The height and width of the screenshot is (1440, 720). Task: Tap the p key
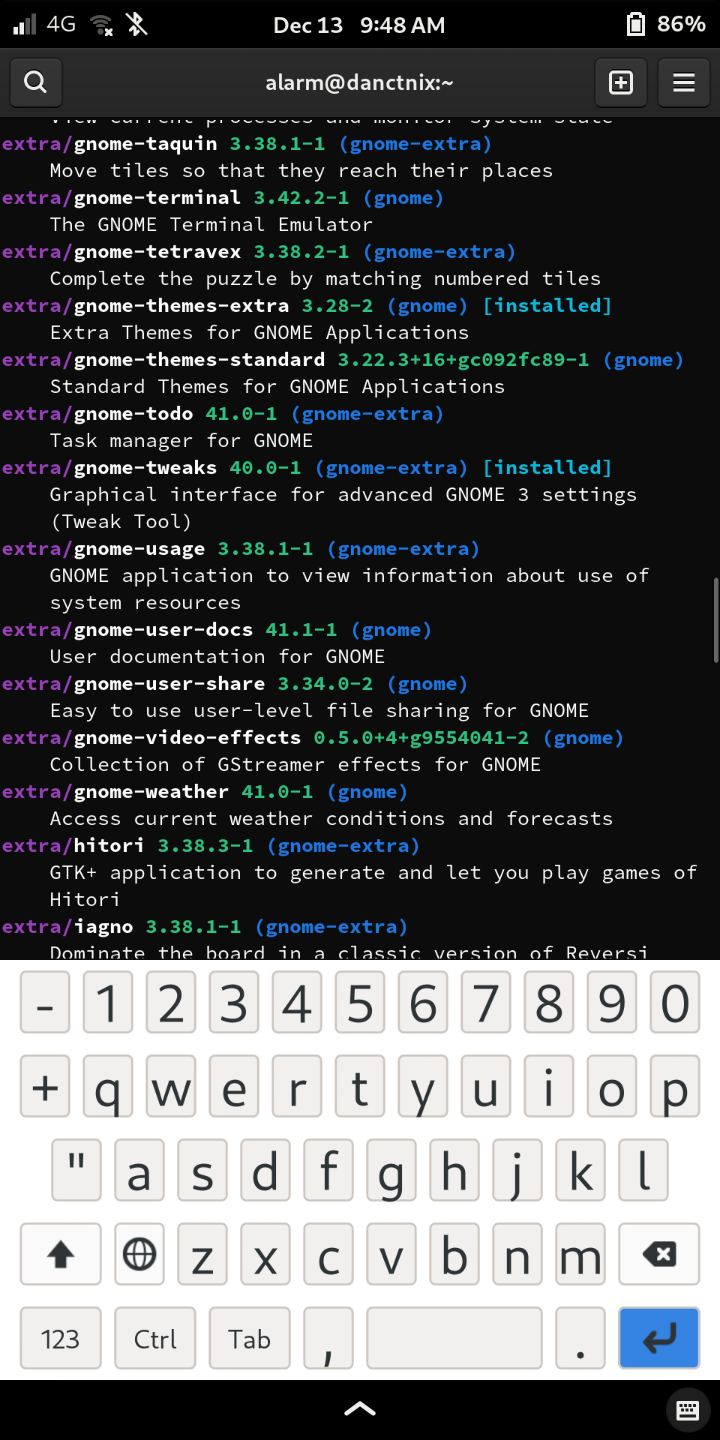pyautogui.click(x=675, y=1087)
